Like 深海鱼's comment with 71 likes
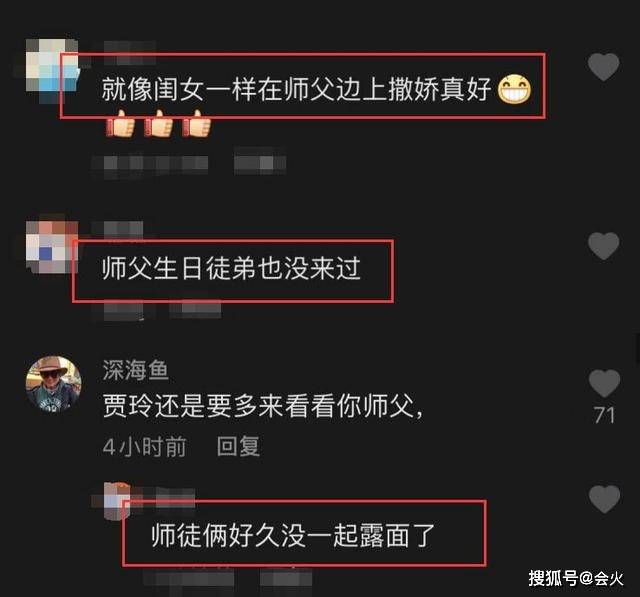This screenshot has width=640, height=597. pyautogui.click(x=604, y=384)
